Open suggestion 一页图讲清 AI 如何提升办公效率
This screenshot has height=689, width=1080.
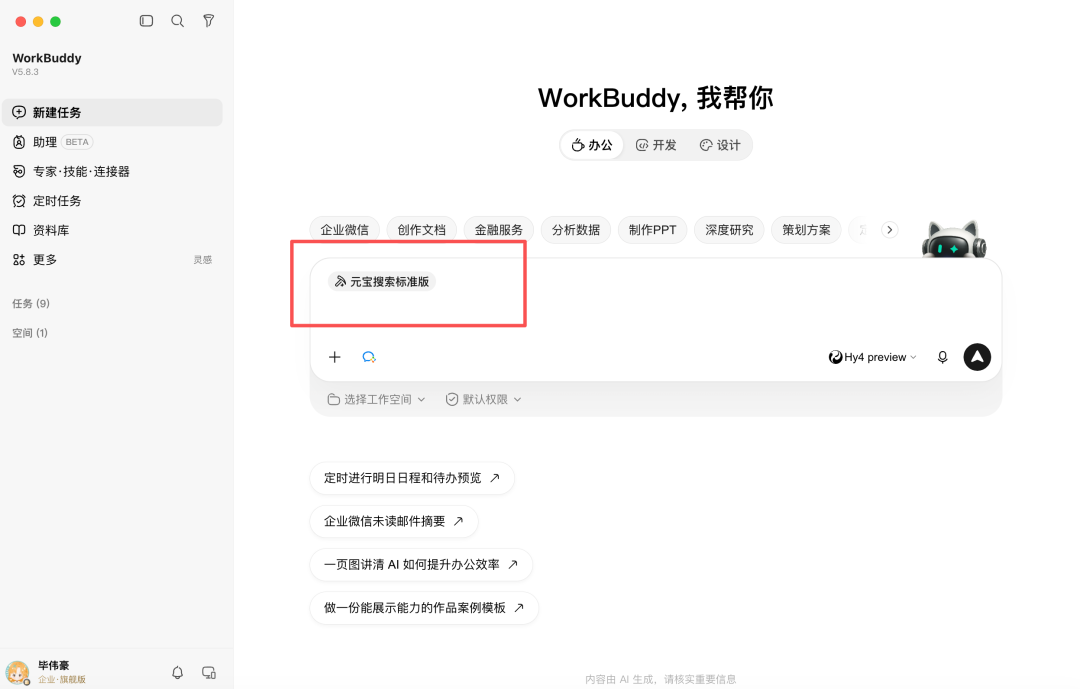(x=421, y=565)
